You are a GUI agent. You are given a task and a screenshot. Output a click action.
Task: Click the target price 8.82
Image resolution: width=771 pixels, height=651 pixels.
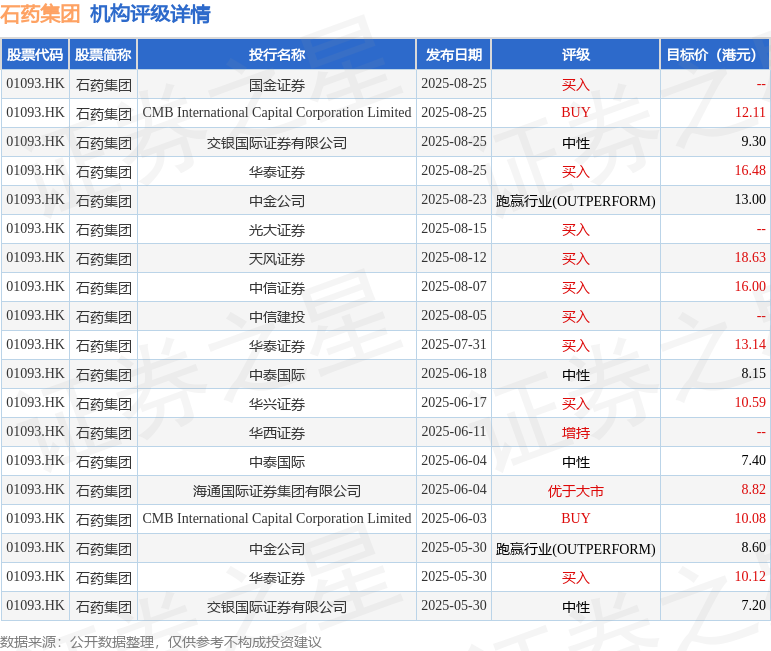tap(754, 490)
